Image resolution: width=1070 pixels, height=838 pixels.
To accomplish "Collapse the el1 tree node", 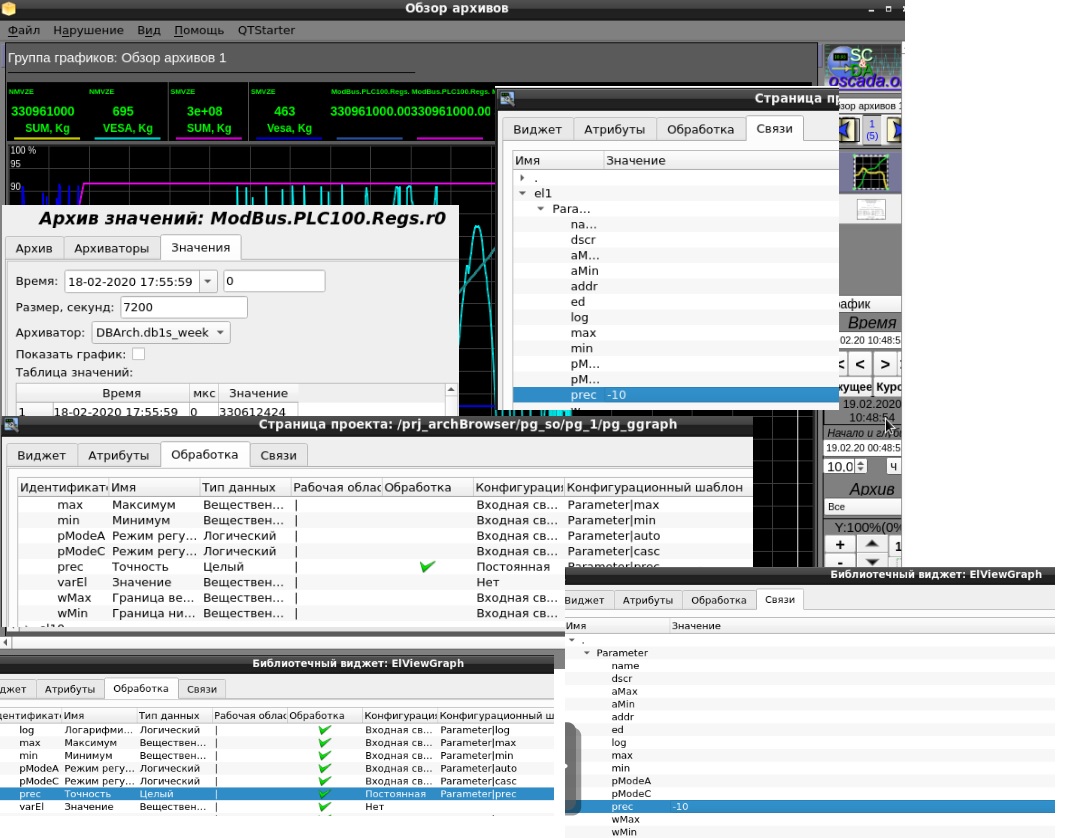I will pyautogui.click(x=522, y=193).
